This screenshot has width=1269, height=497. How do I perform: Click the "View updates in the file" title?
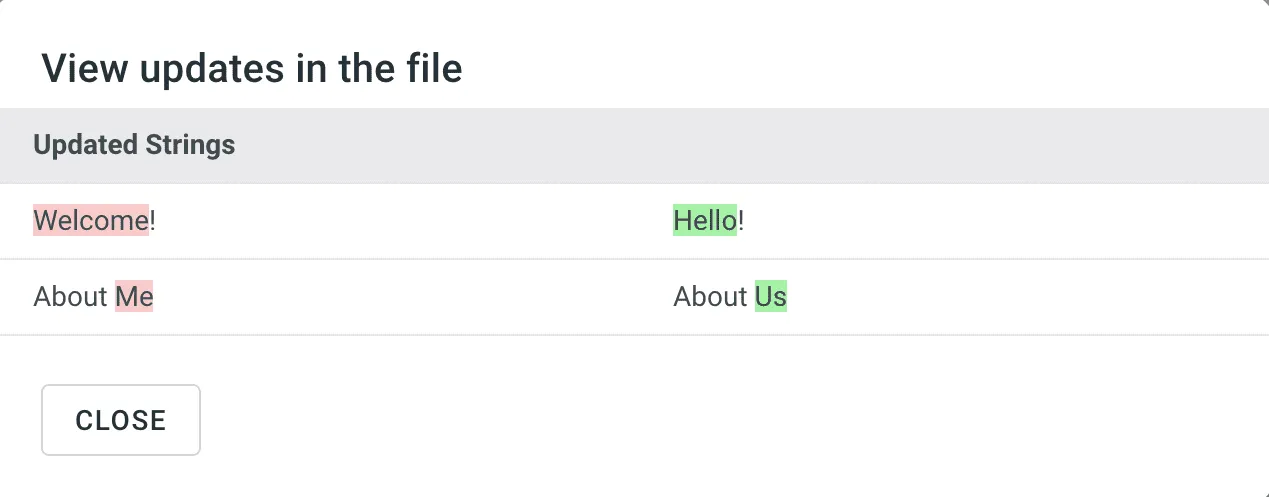pos(251,69)
